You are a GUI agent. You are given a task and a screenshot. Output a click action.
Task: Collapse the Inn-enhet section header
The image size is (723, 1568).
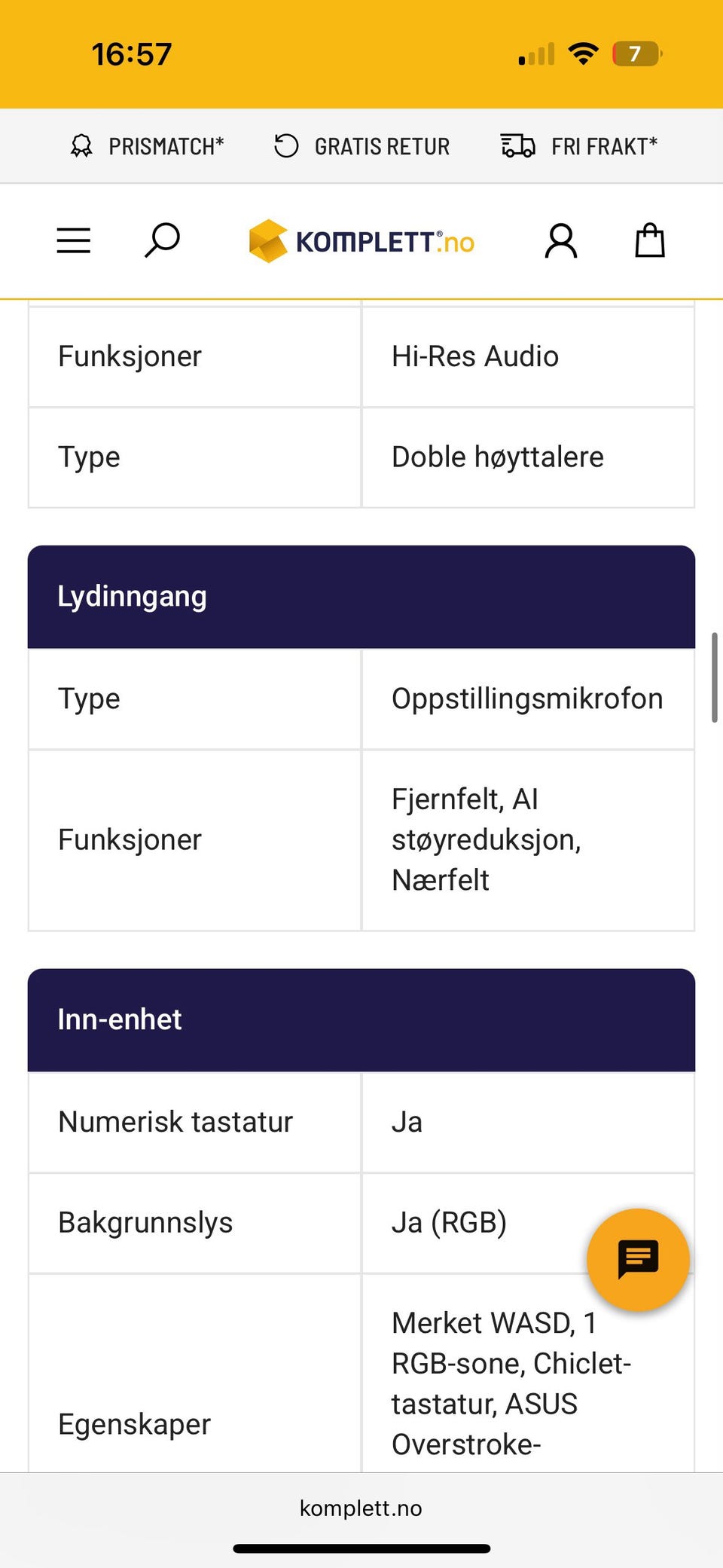(361, 1019)
